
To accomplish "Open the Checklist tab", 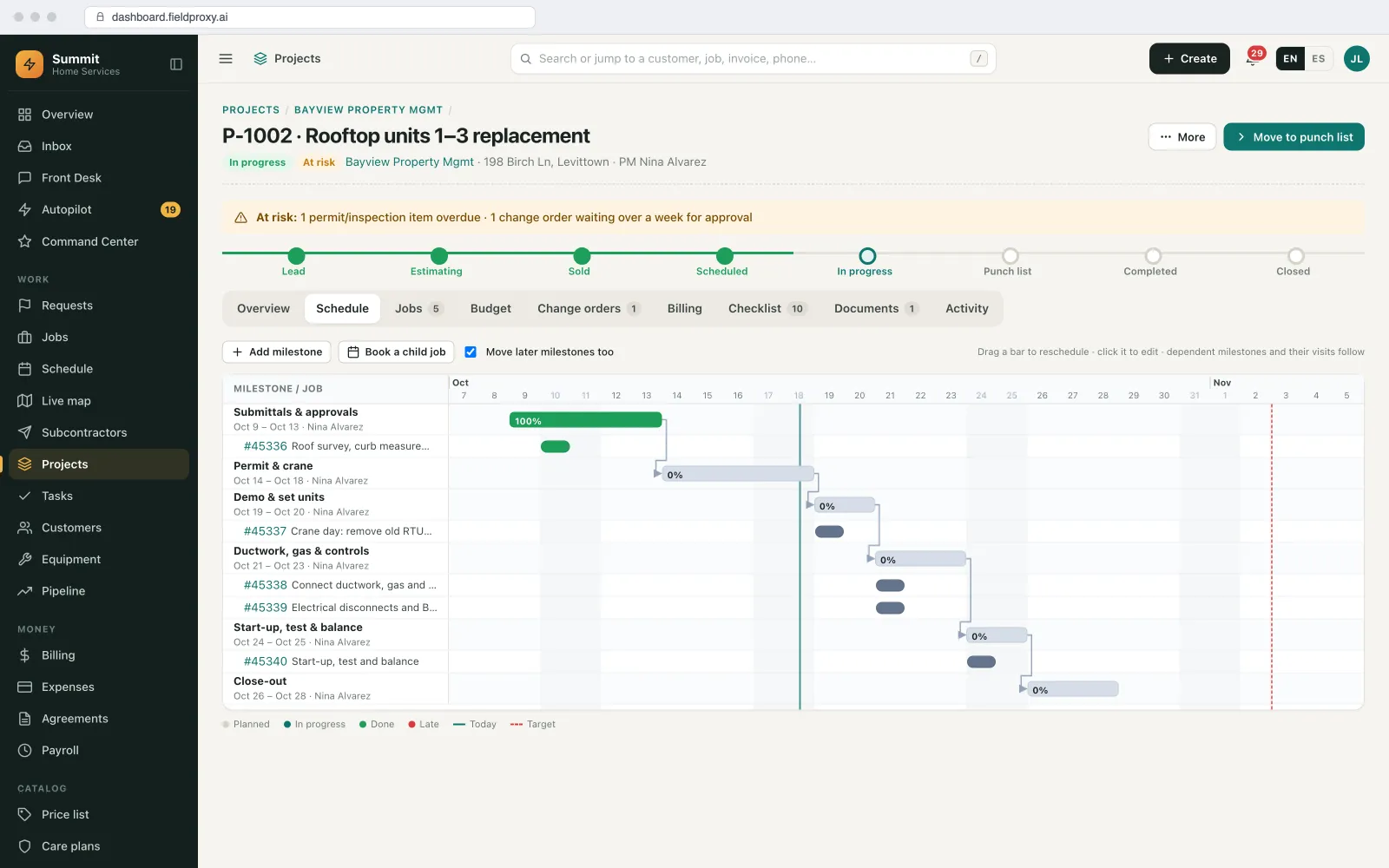I will [x=767, y=309].
